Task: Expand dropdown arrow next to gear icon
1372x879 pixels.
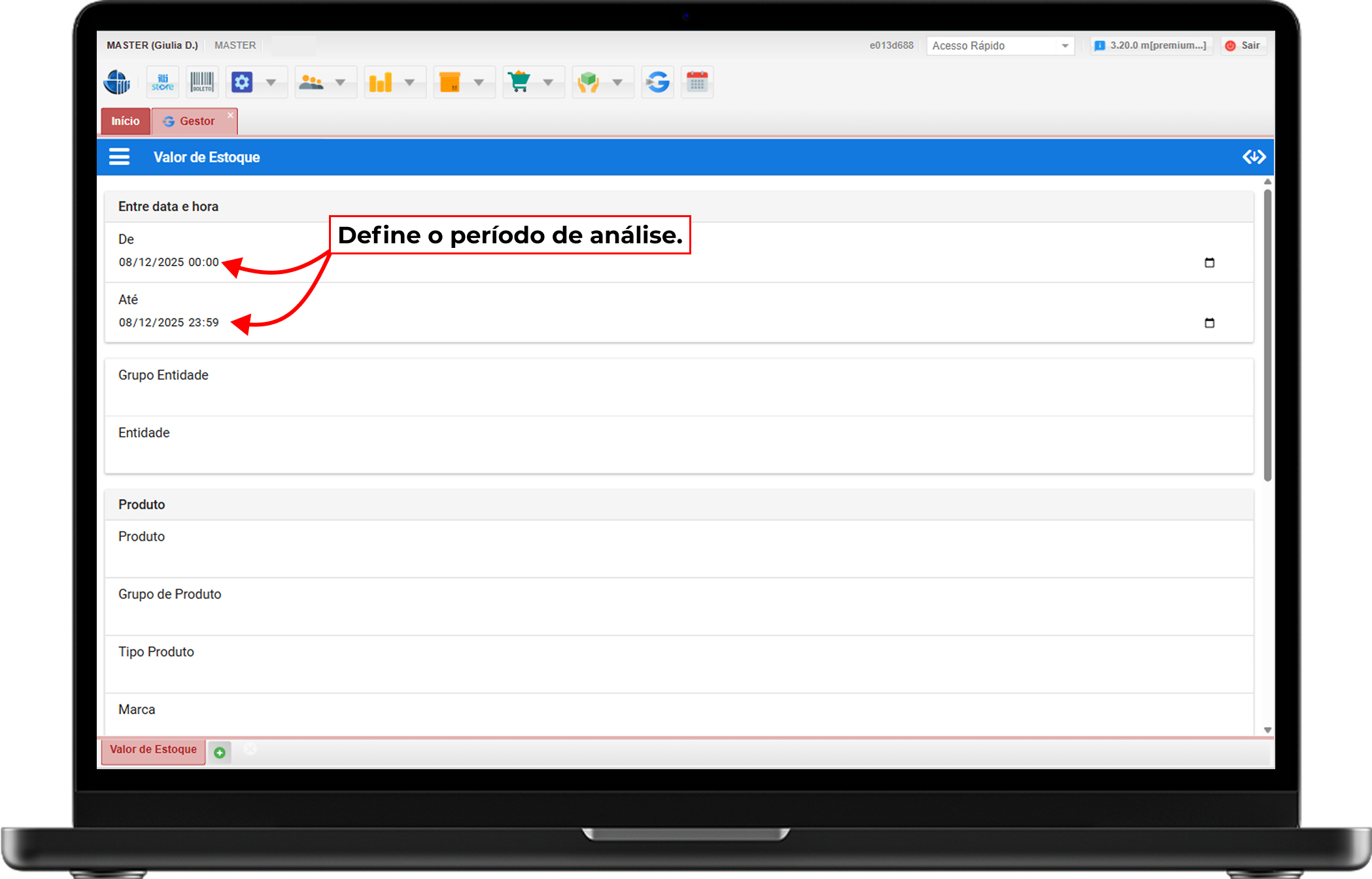Action: click(x=271, y=82)
